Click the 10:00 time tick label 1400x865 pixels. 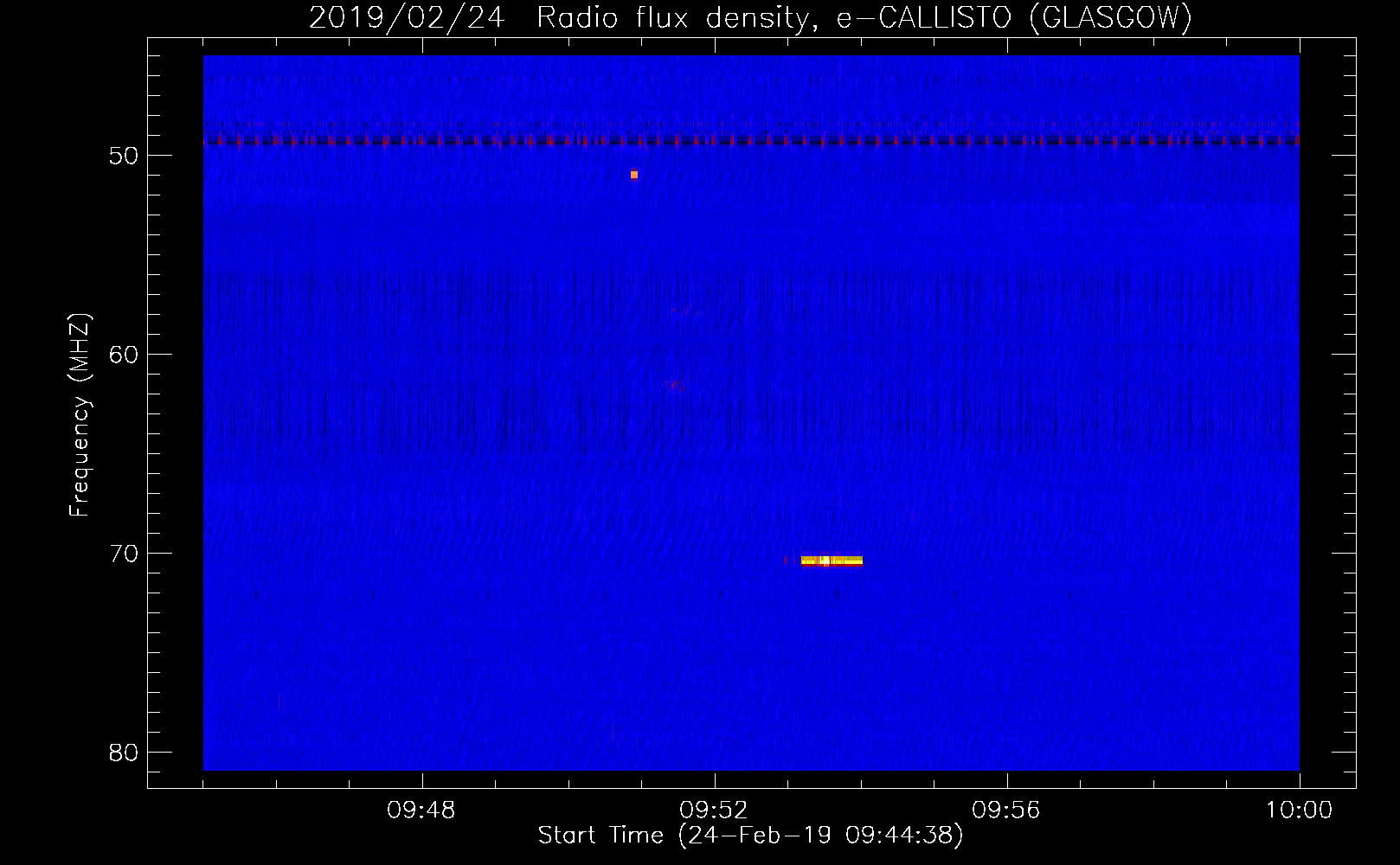tap(1299, 811)
